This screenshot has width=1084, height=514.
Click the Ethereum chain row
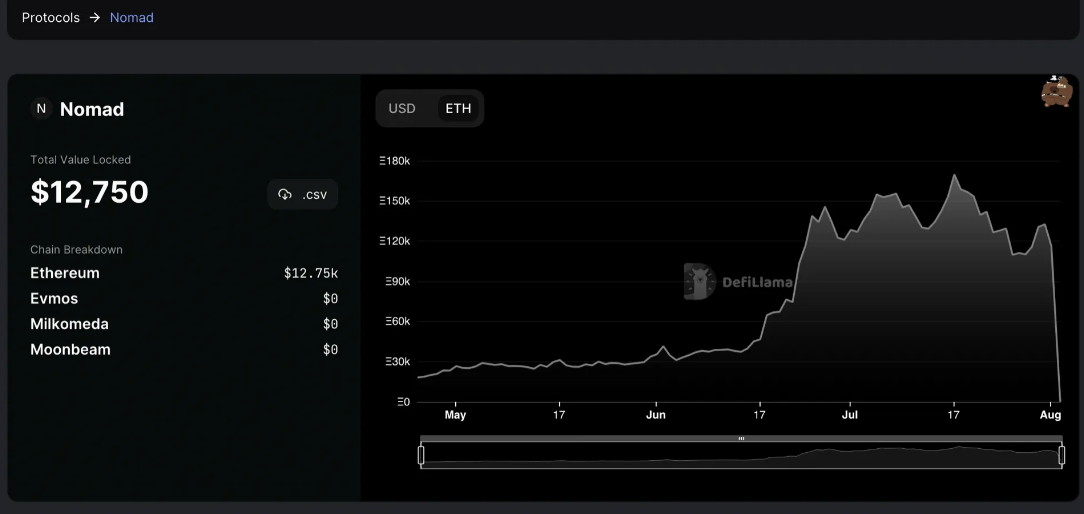click(184, 273)
